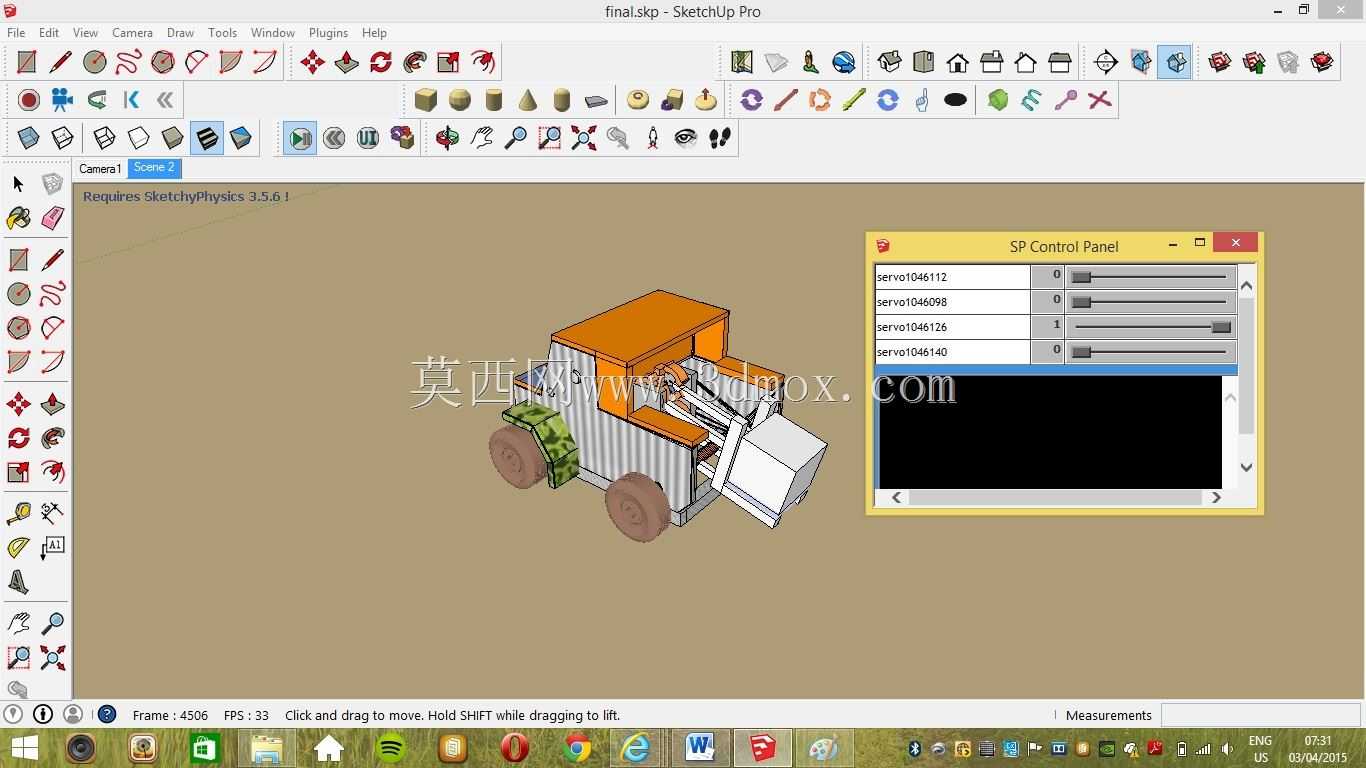The image size is (1366, 768).
Task: Switch to Iso standard view
Action: click(x=890, y=62)
